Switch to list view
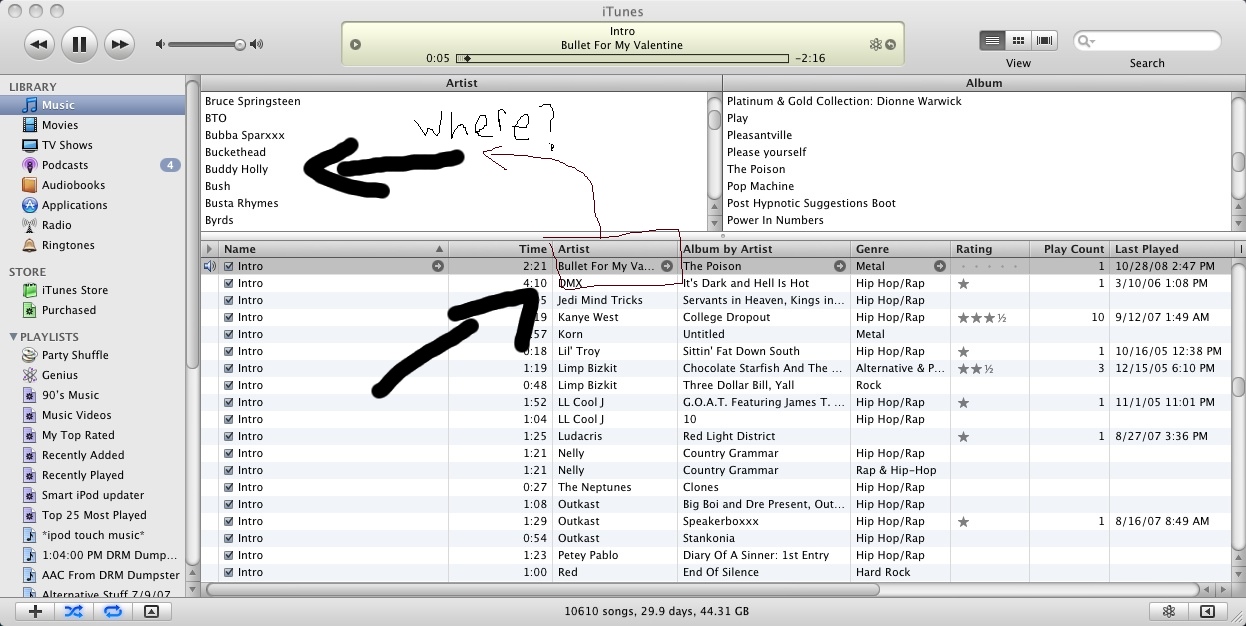The image size is (1246, 626). point(991,41)
